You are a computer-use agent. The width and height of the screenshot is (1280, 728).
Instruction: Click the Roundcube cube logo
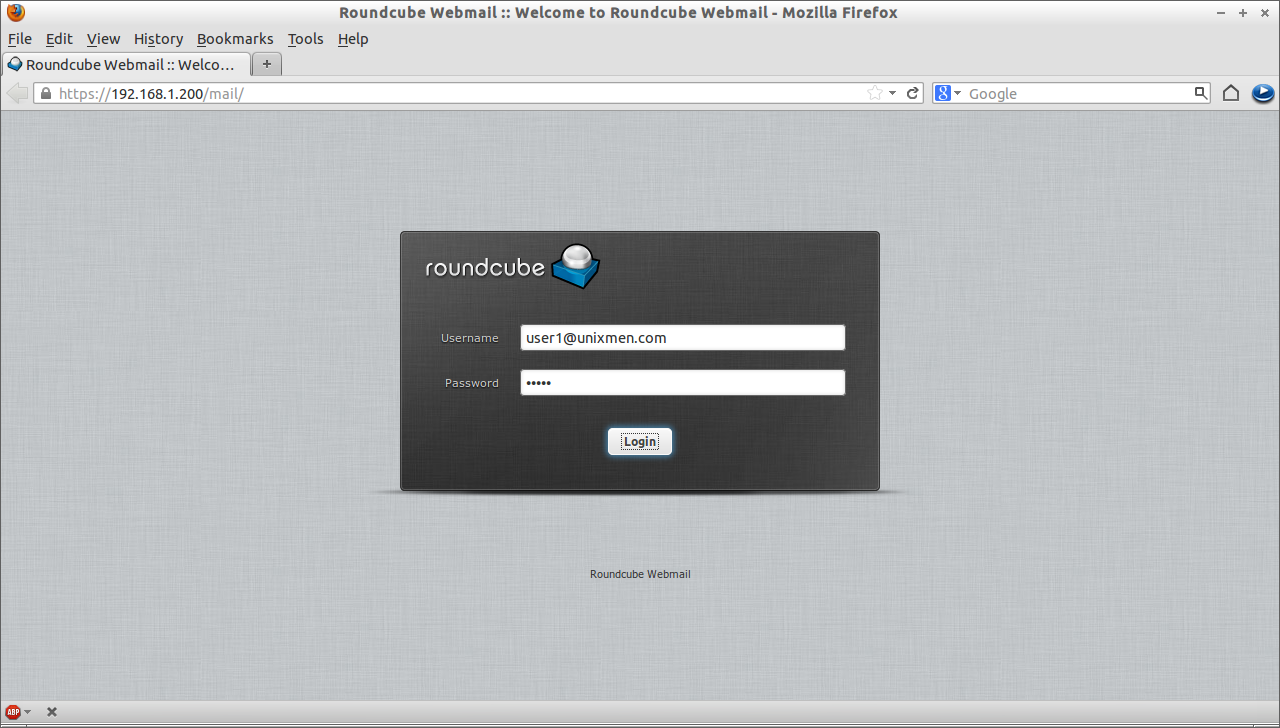point(575,266)
